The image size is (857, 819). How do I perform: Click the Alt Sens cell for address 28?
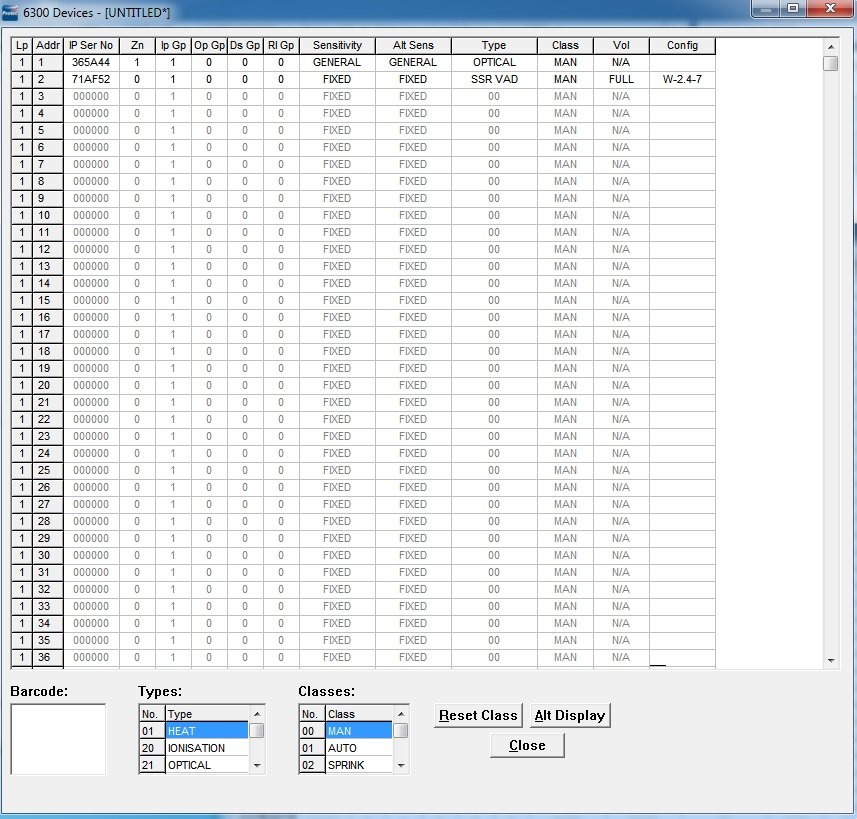(x=413, y=521)
